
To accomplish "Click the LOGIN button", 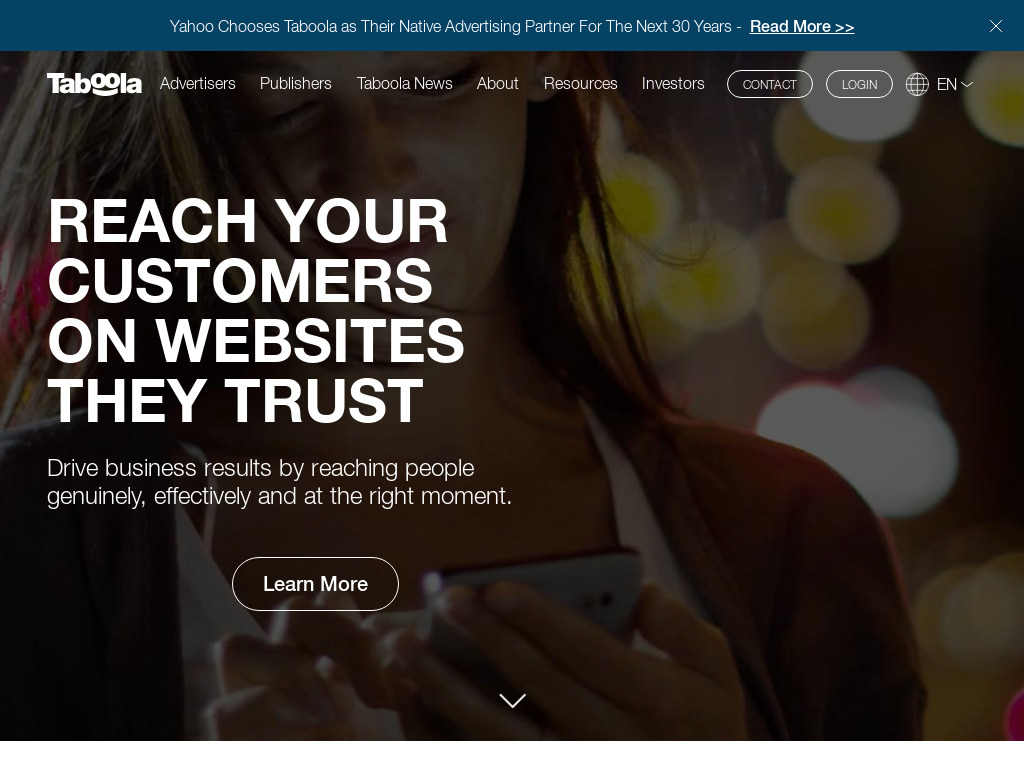I will (x=859, y=84).
